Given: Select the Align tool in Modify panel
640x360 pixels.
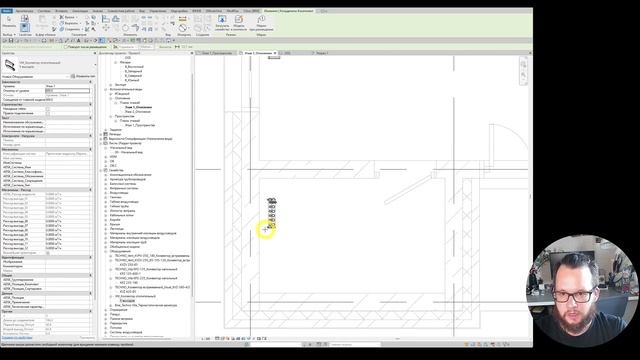Looking at the screenshot, I should (x=106, y=19).
